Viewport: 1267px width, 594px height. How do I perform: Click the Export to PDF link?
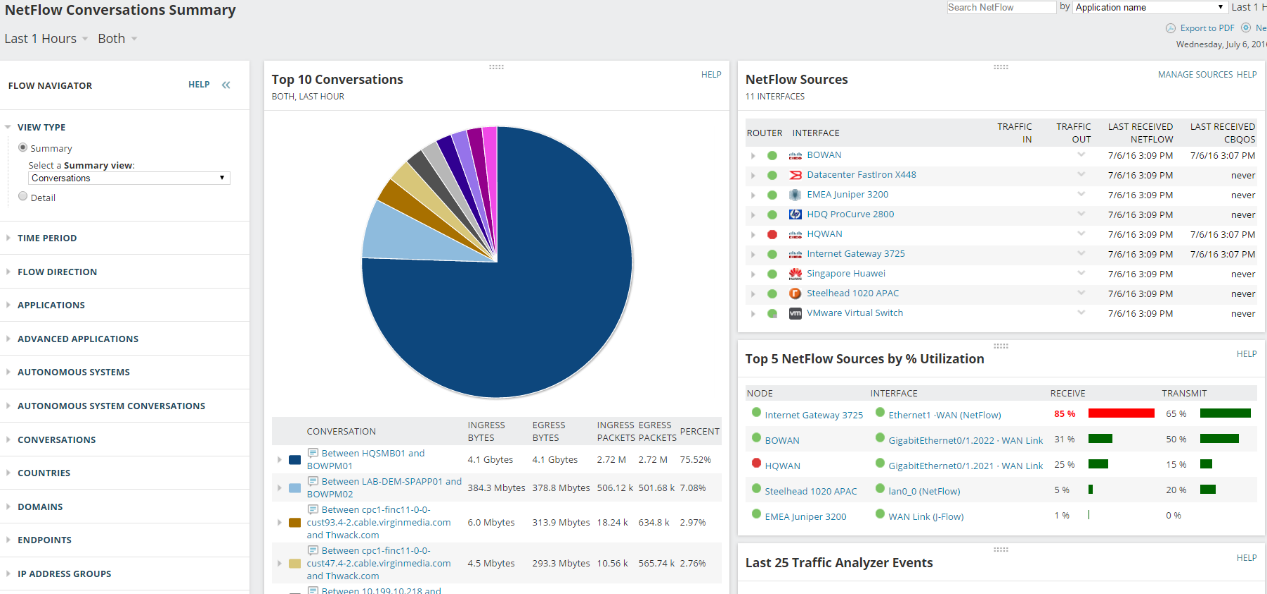coord(1207,28)
